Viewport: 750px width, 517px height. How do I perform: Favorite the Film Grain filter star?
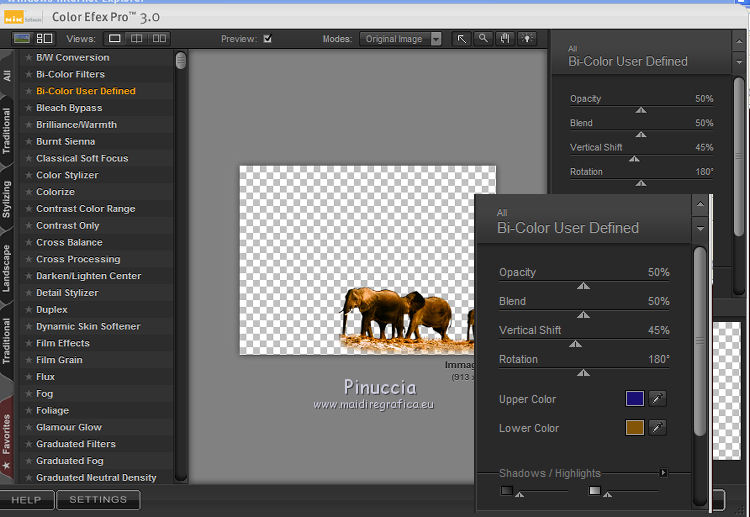pos(29,360)
